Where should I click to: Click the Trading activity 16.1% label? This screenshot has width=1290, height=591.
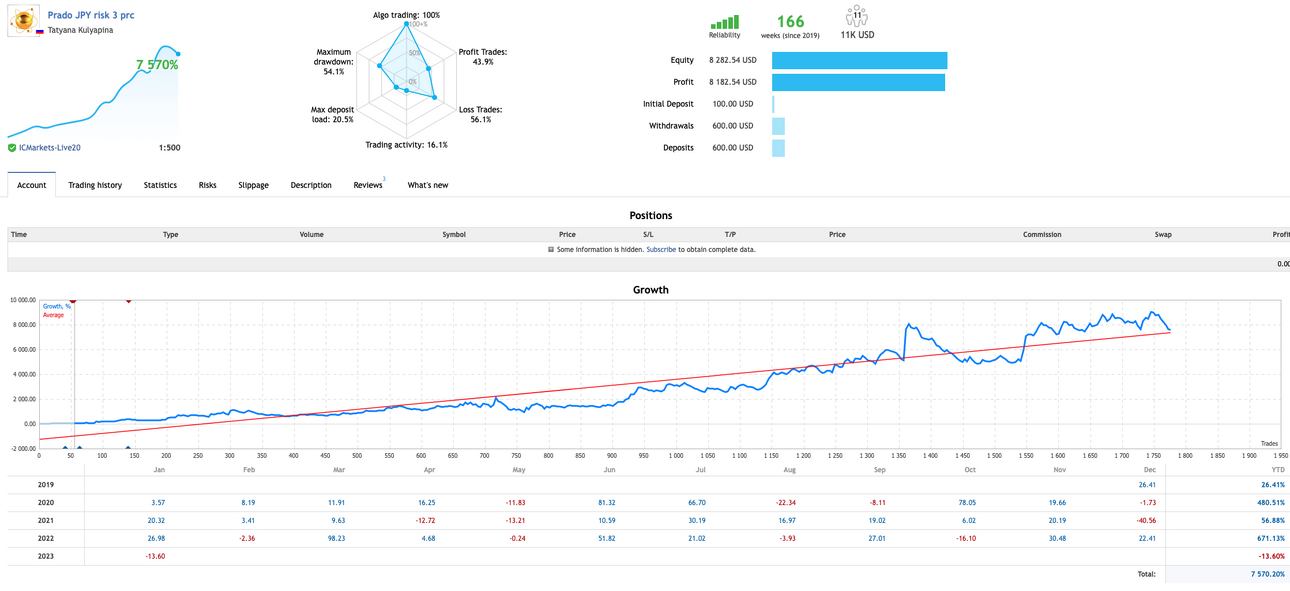406,145
